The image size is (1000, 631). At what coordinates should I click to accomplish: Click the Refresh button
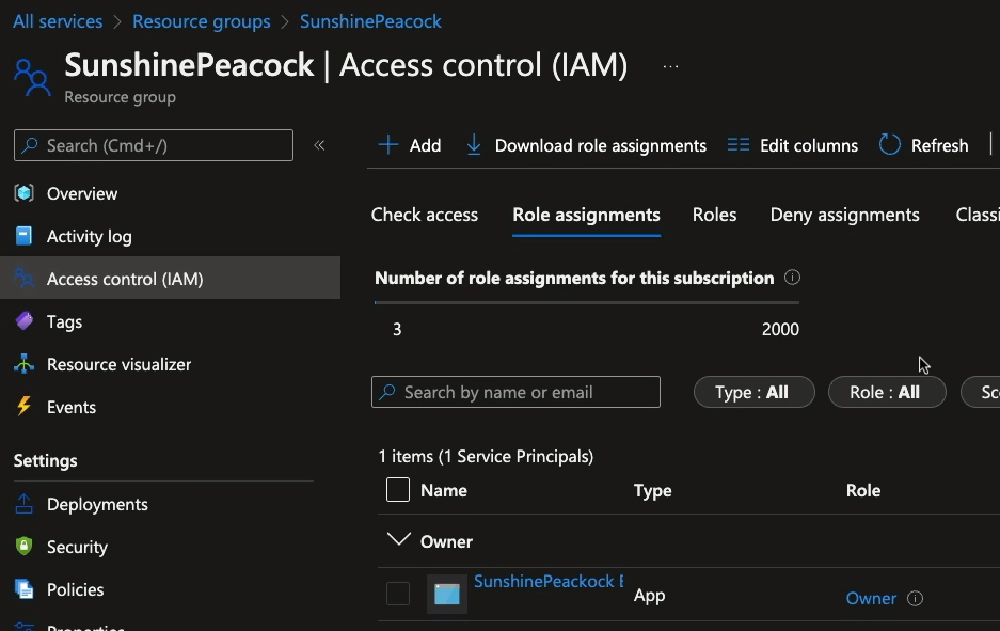pyautogui.click(x=923, y=145)
